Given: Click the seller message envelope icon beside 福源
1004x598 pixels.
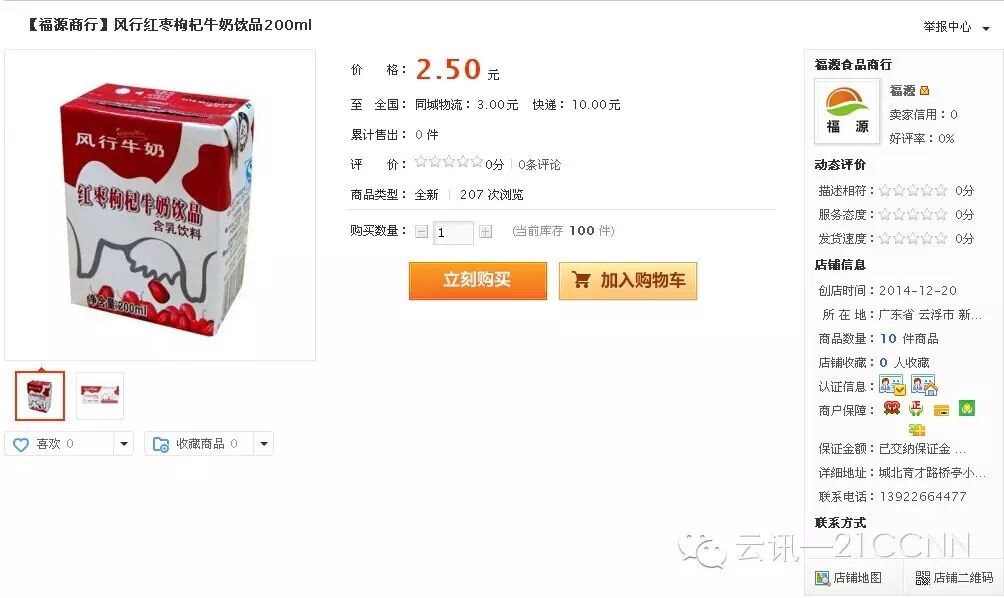Looking at the screenshot, I should click(924, 91).
